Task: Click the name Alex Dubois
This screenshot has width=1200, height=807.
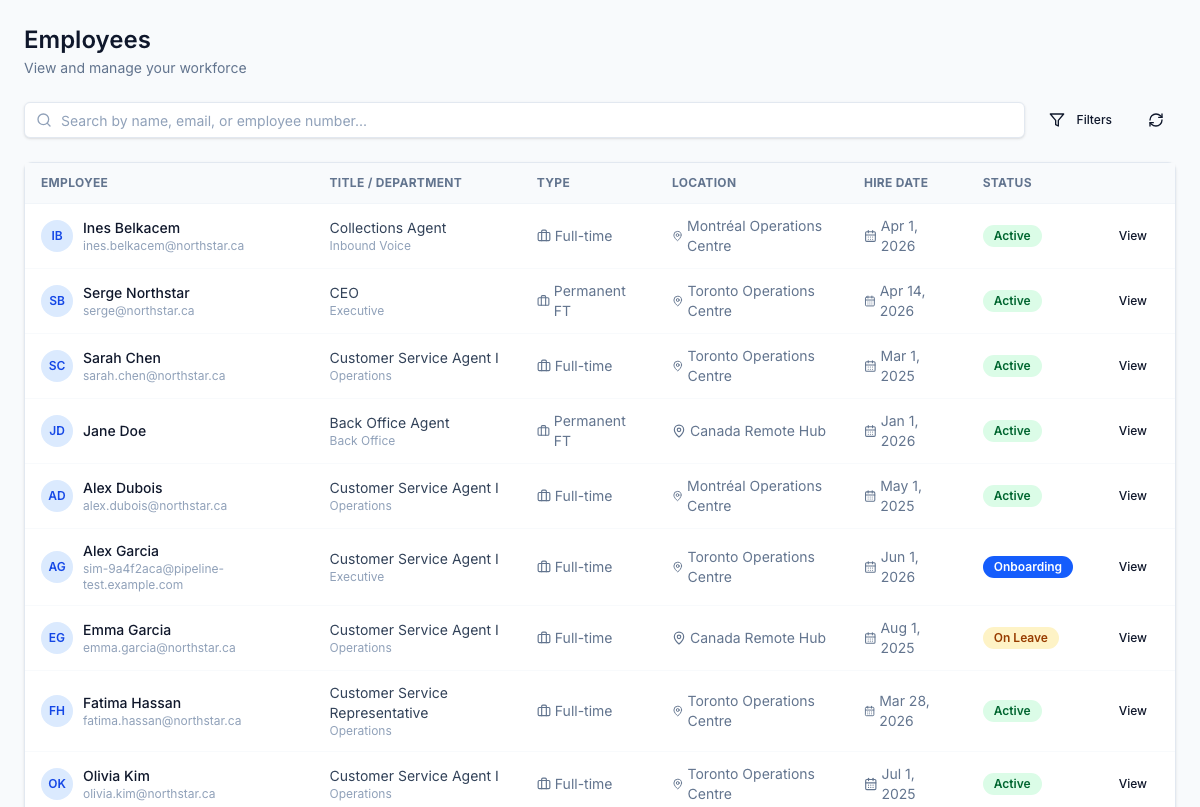Action: click(x=122, y=488)
